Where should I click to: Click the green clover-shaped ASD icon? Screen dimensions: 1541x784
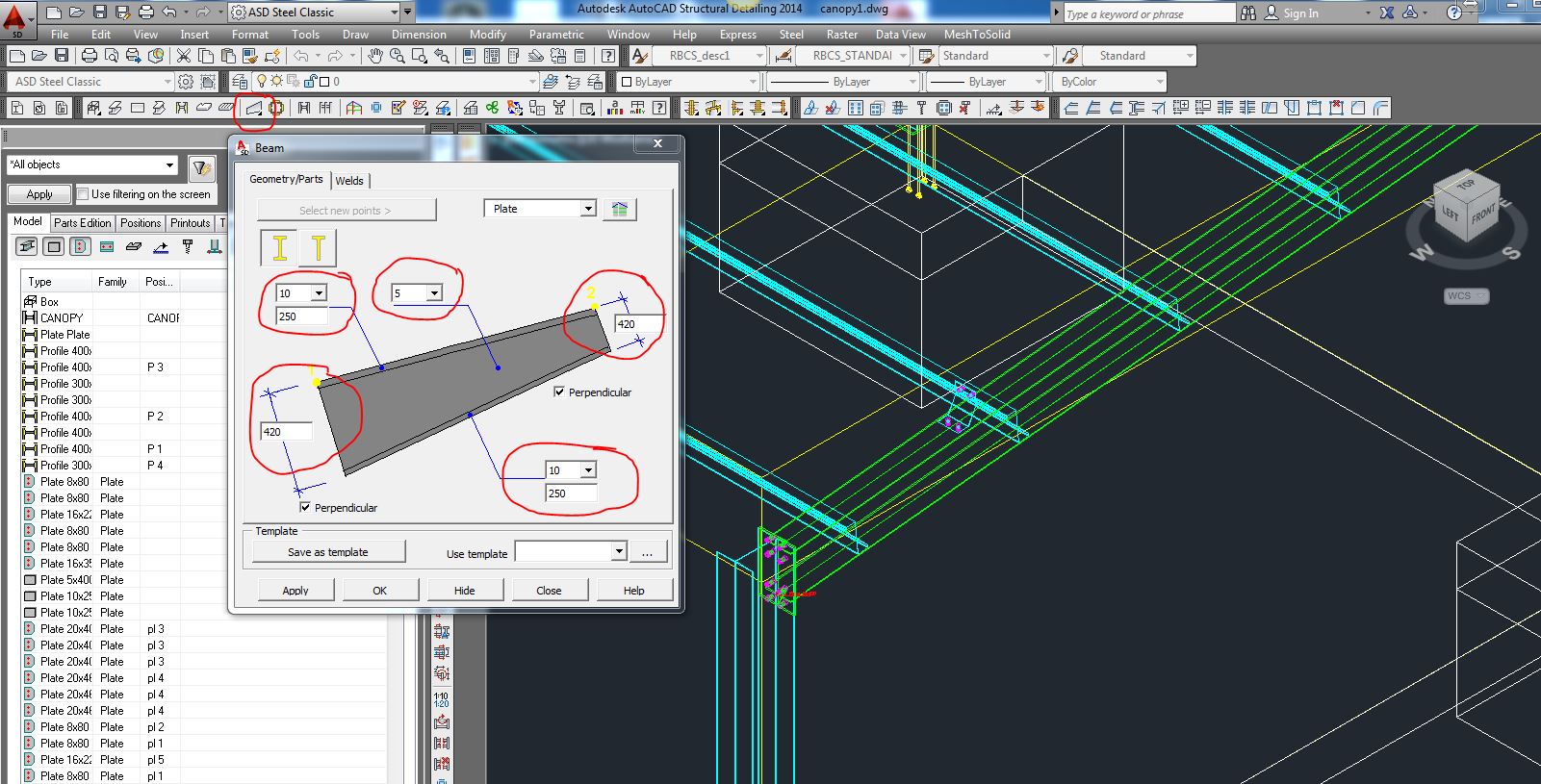pos(492,108)
